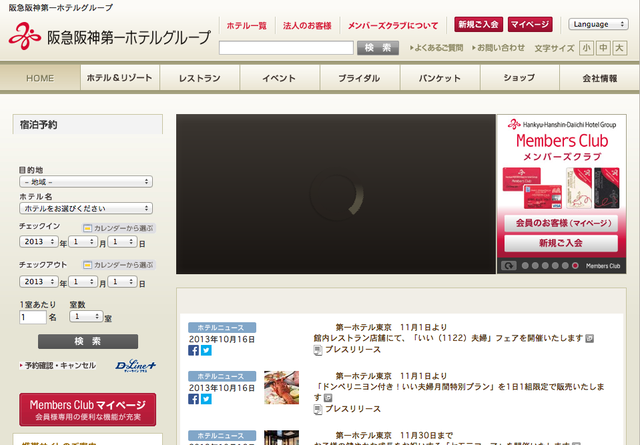Image resolution: width=640 pixels, height=445 pixels.
Task: Select the third banner slide dot
Action: click(545, 266)
